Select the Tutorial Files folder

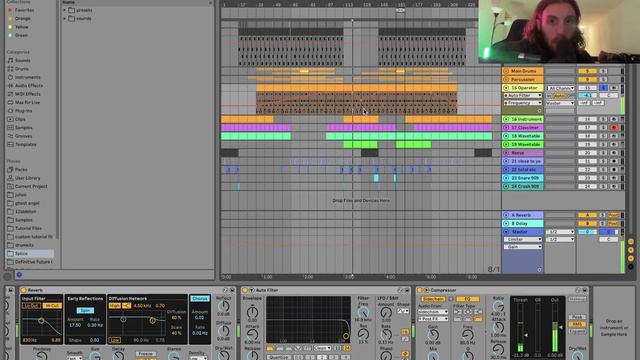tap(28, 229)
